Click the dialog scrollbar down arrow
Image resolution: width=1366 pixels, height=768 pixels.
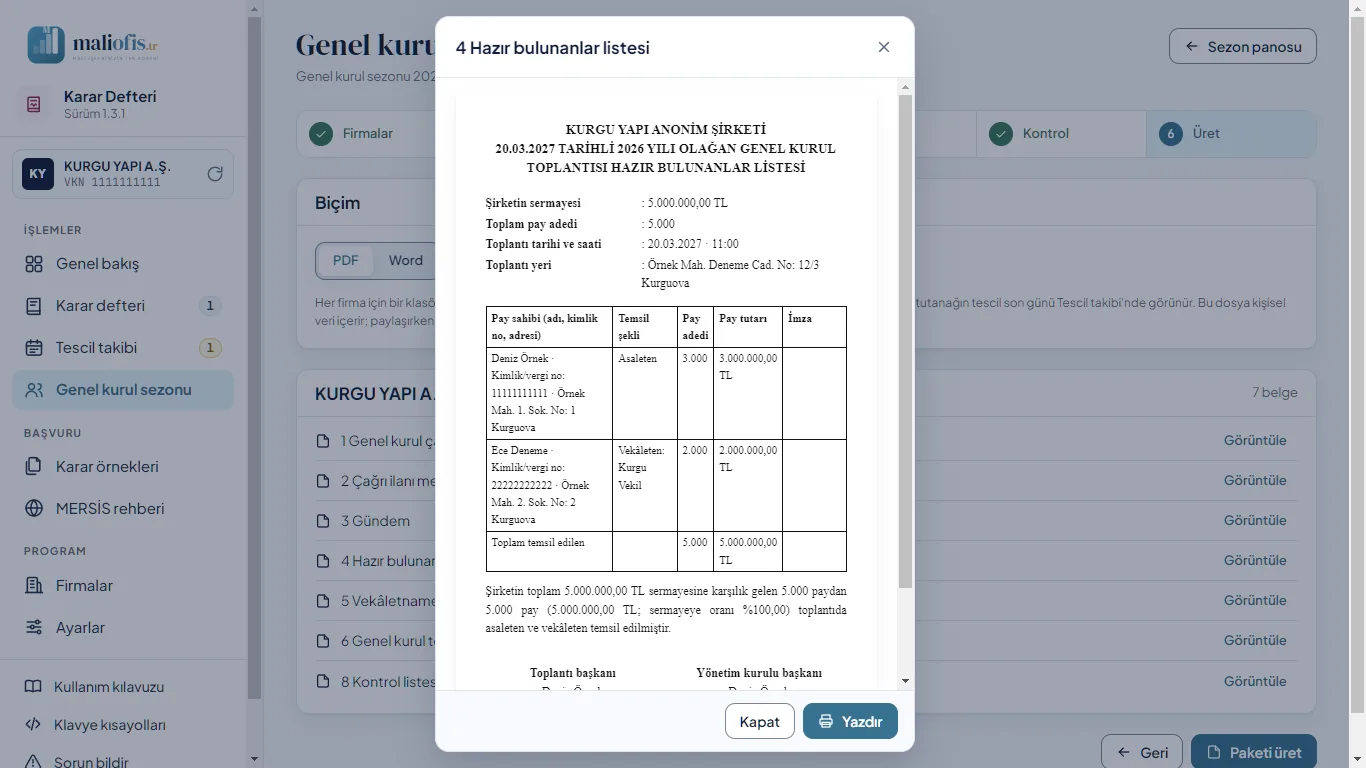click(x=905, y=681)
